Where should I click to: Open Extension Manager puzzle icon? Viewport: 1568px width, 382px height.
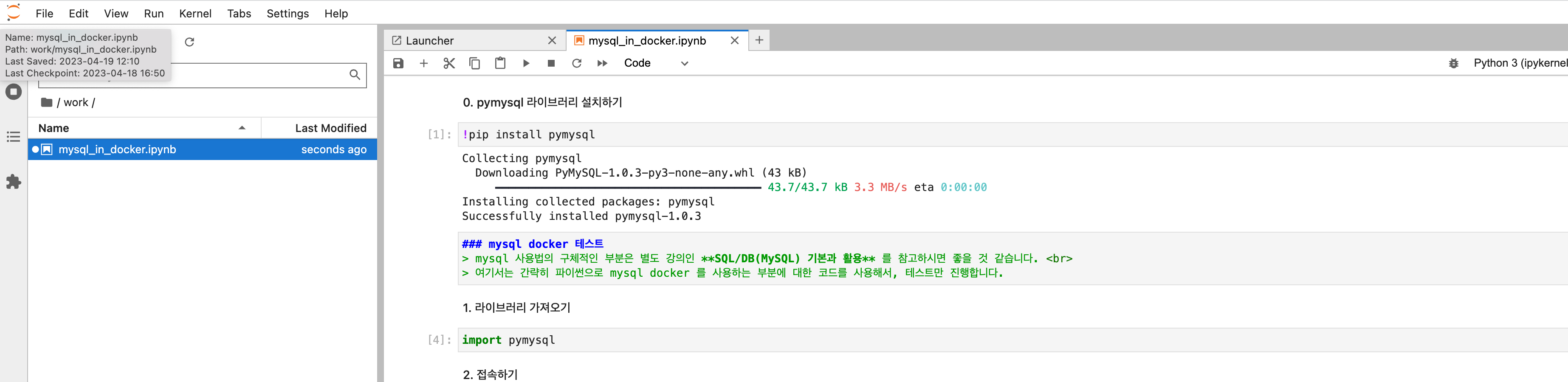pyautogui.click(x=14, y=182)
